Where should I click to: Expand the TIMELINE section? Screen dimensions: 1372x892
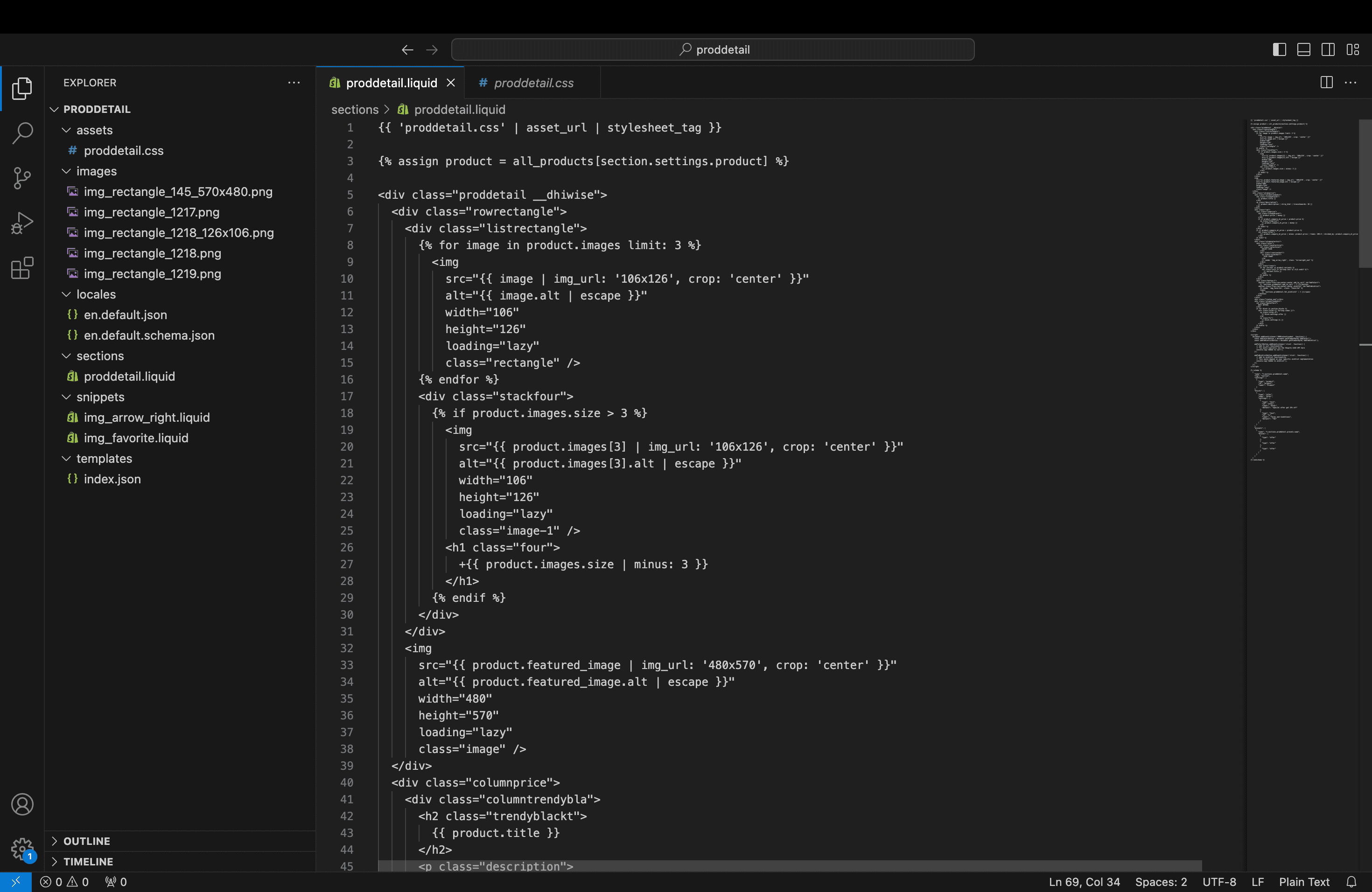pyautogui.click(x=88, y=862)
